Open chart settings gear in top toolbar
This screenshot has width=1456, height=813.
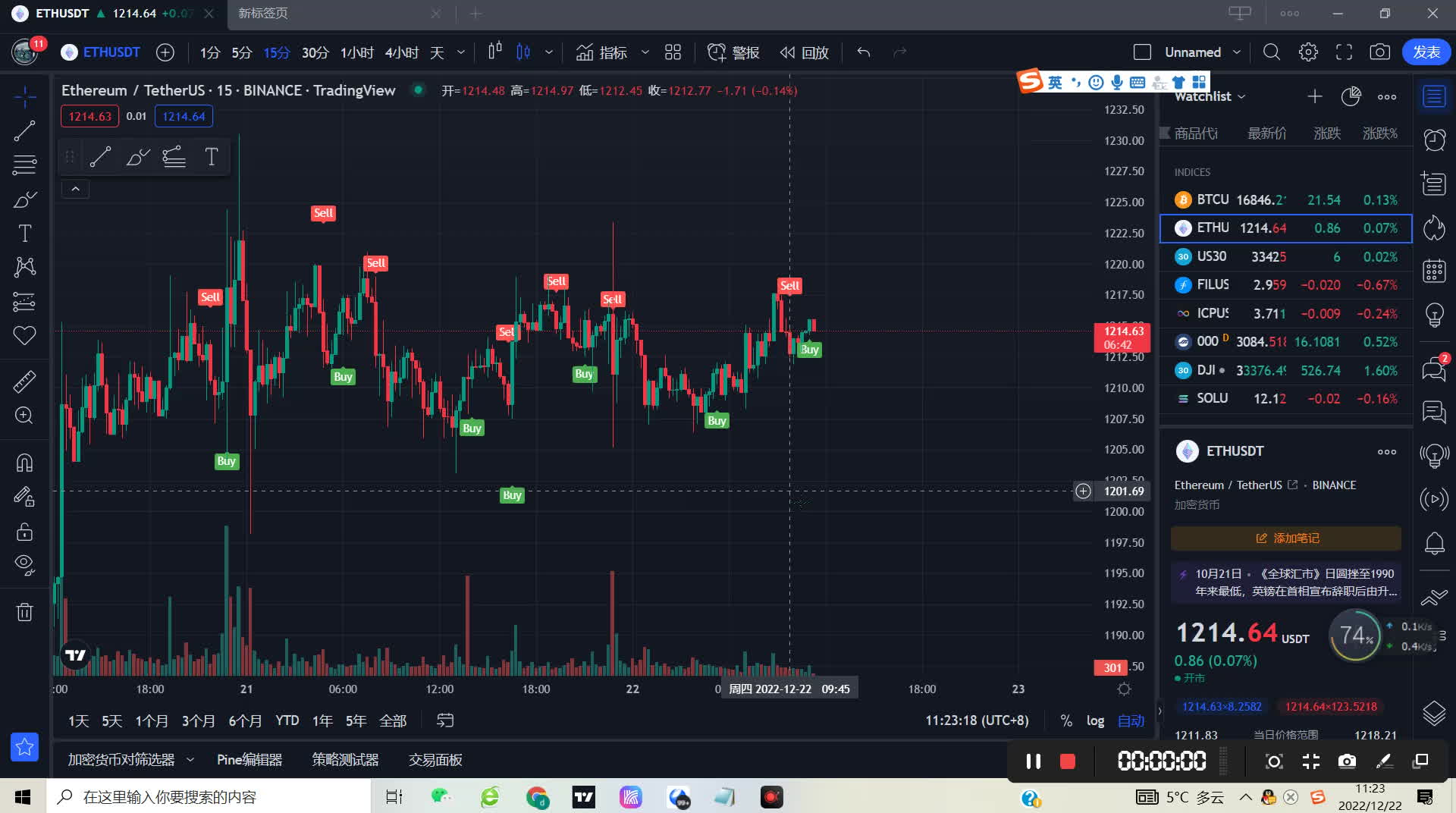pyautogui.click(x=1308, y=52)
